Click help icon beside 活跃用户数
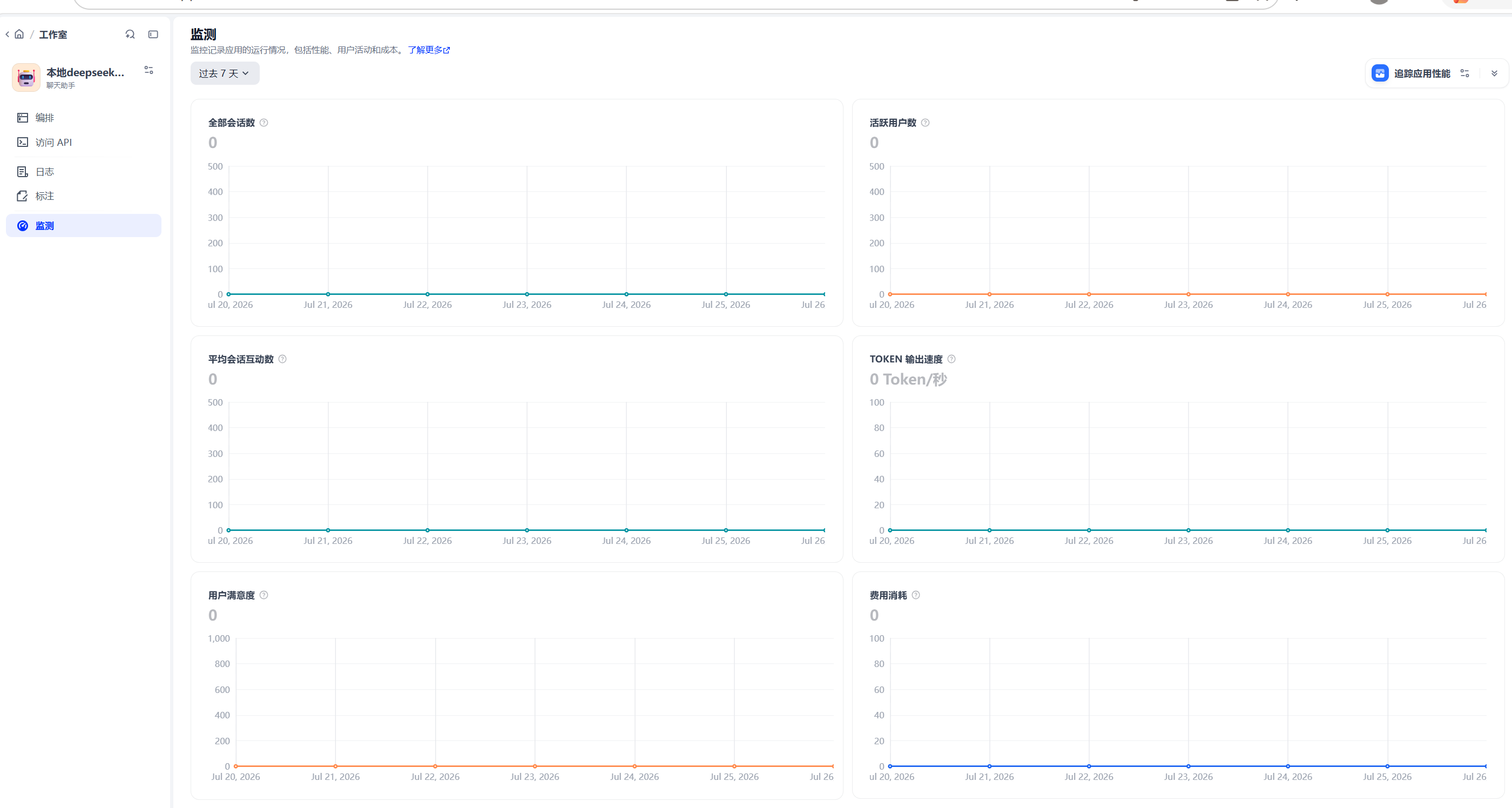 (x=925, y=123)
